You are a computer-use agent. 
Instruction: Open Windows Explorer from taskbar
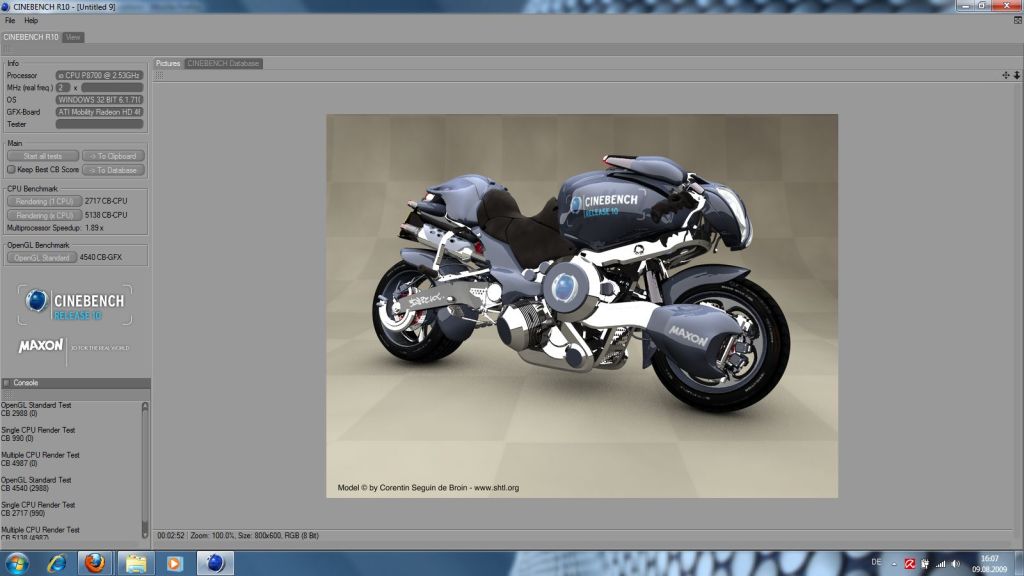click(x=136, y=563)
